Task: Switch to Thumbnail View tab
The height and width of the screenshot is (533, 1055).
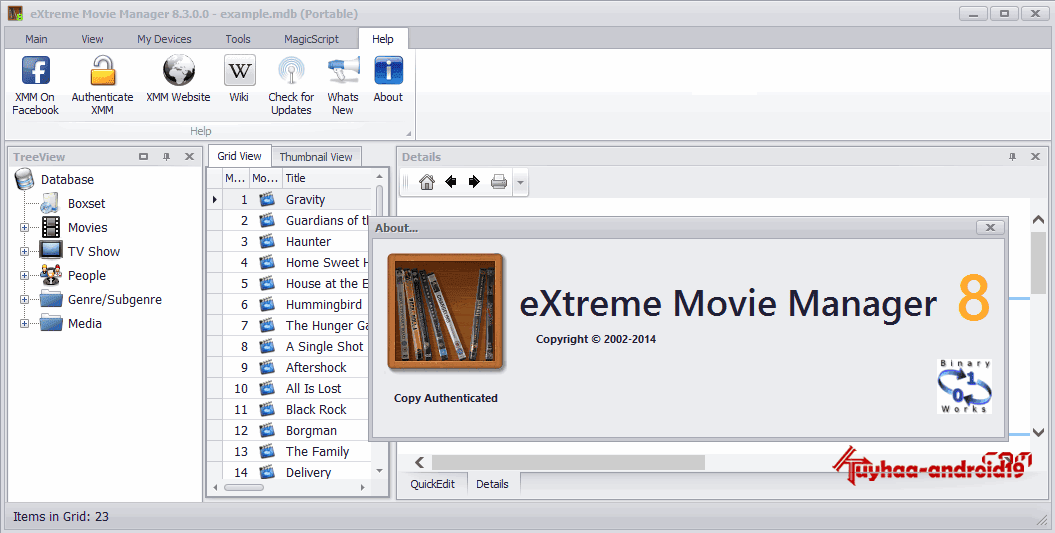Action: (x=316, y=157)
